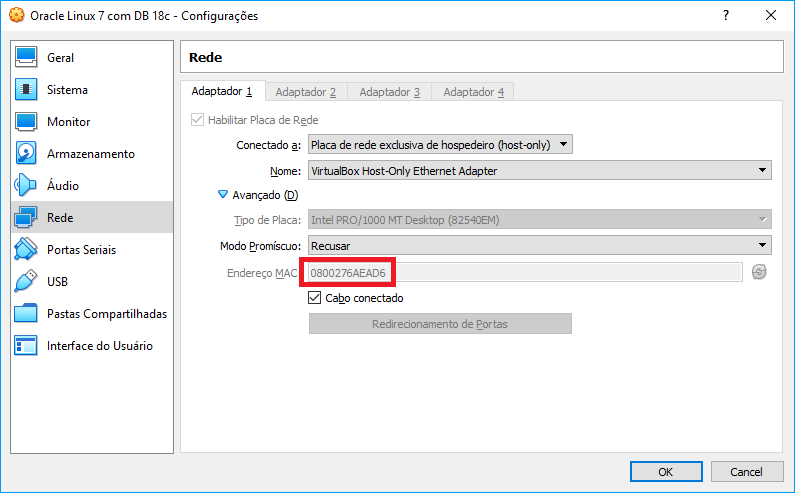Open the USB settings page
Image resolution: width=795 pixels, height=493 pixels.
[92, 281]
